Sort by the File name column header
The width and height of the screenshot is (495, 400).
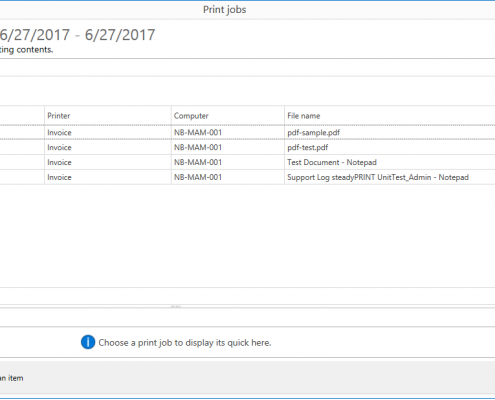(x=390, y=116)
